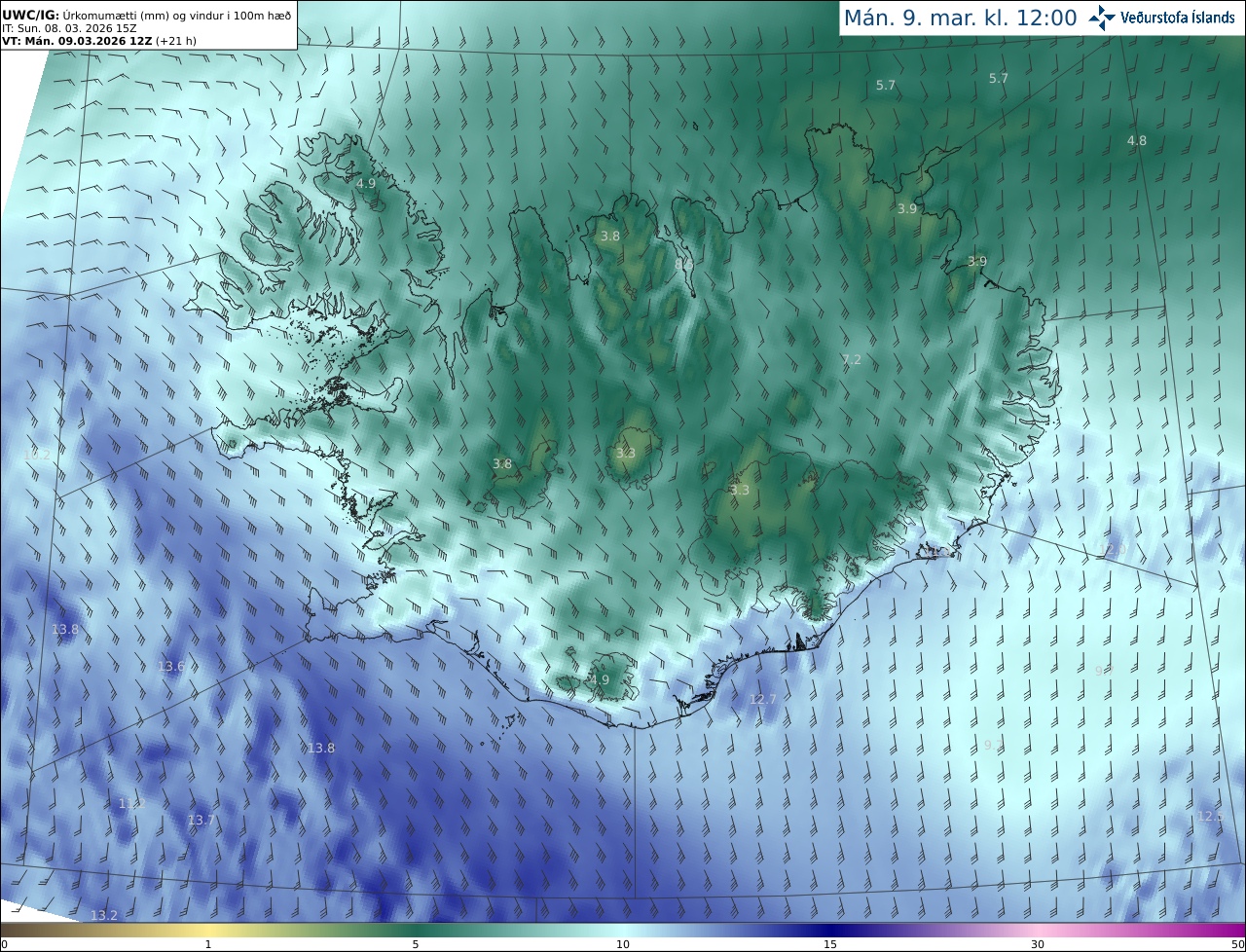
Task: Click the 10.2 value on the map
Action: pos(37,455)
